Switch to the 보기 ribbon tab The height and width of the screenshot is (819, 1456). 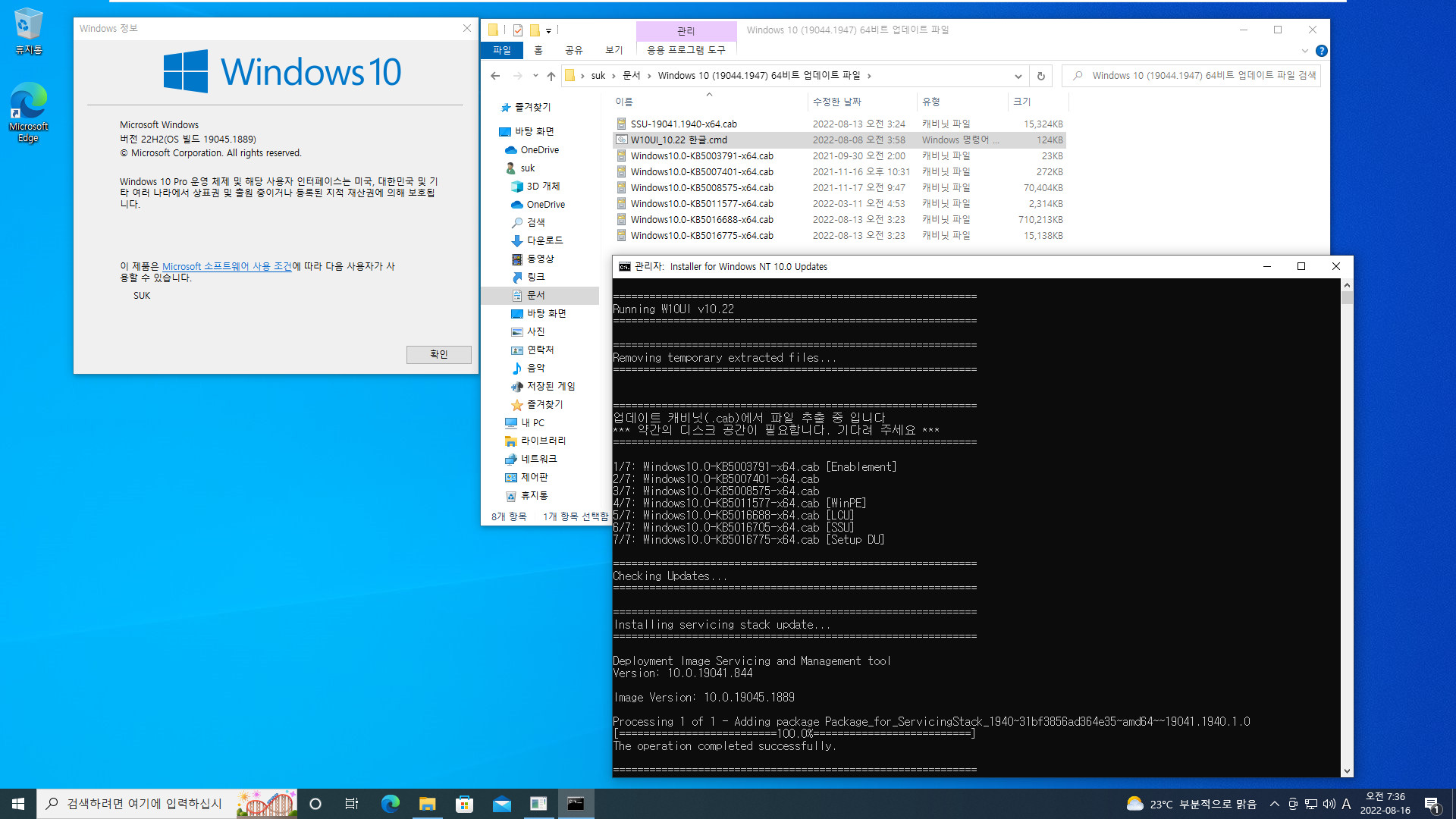point(614,50)
